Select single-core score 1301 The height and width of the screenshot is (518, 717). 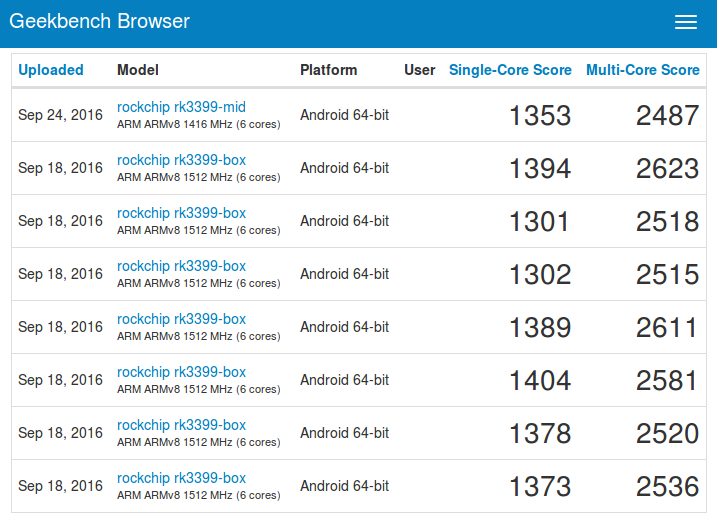pyautogui.click(x=539, y=221)
